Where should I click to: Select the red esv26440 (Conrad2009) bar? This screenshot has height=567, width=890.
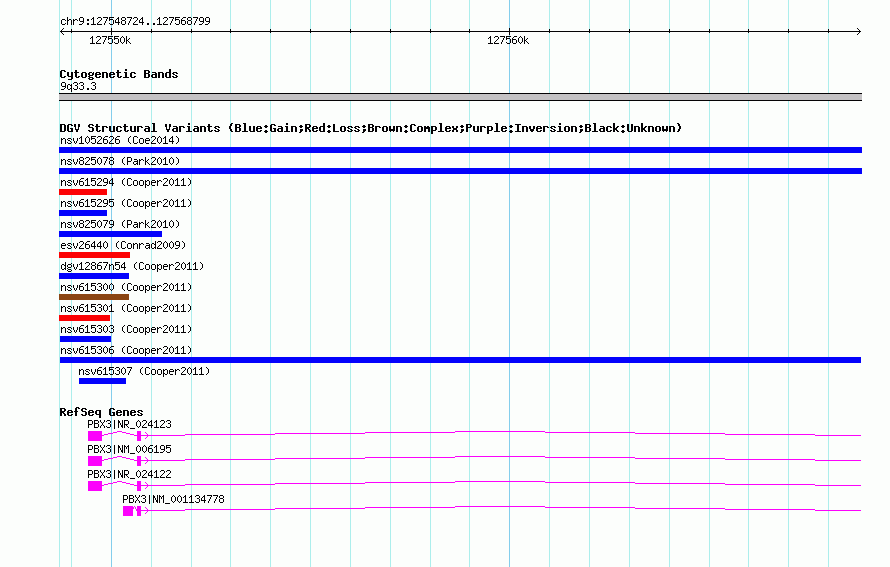[94, 255]
